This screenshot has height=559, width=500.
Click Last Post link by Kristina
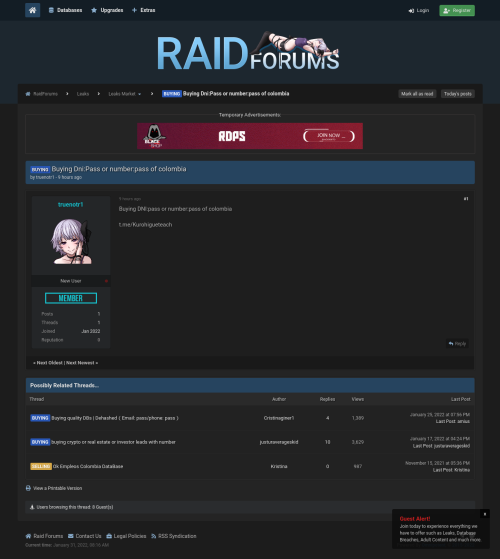[x=443, y=470]
